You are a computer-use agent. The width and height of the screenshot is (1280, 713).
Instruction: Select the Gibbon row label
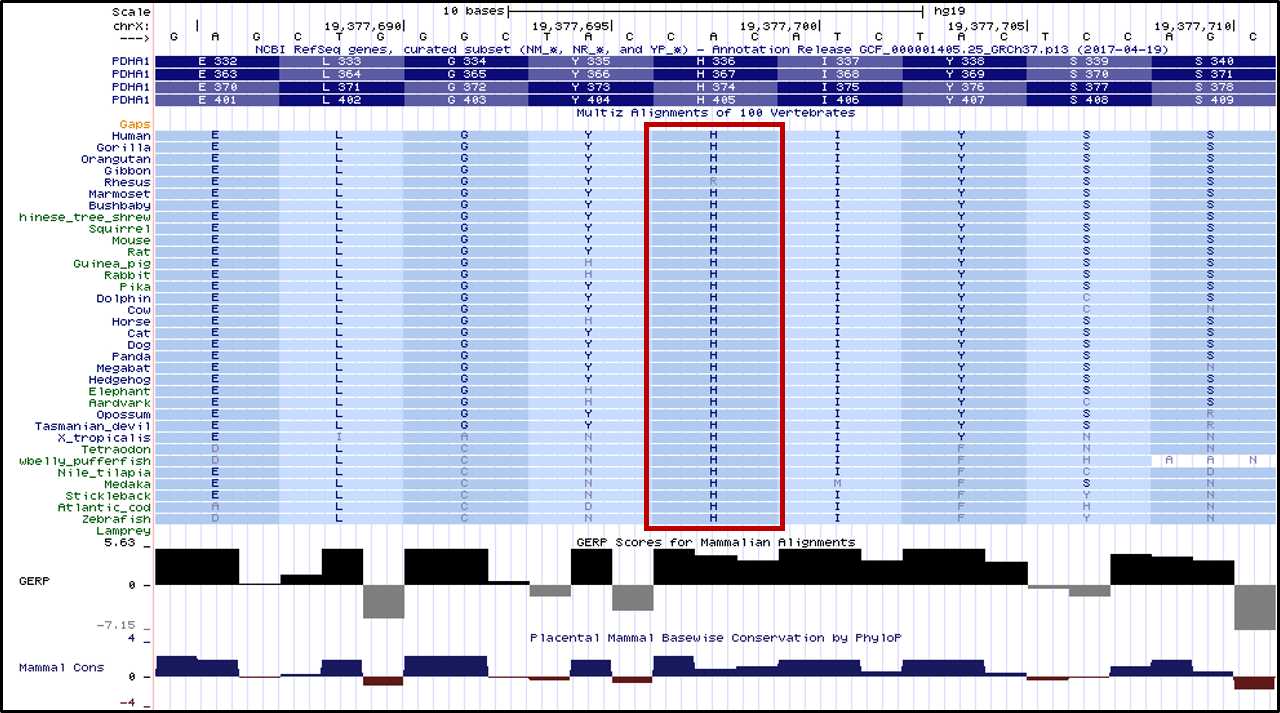pyautogui.click(x=127, y=171)
